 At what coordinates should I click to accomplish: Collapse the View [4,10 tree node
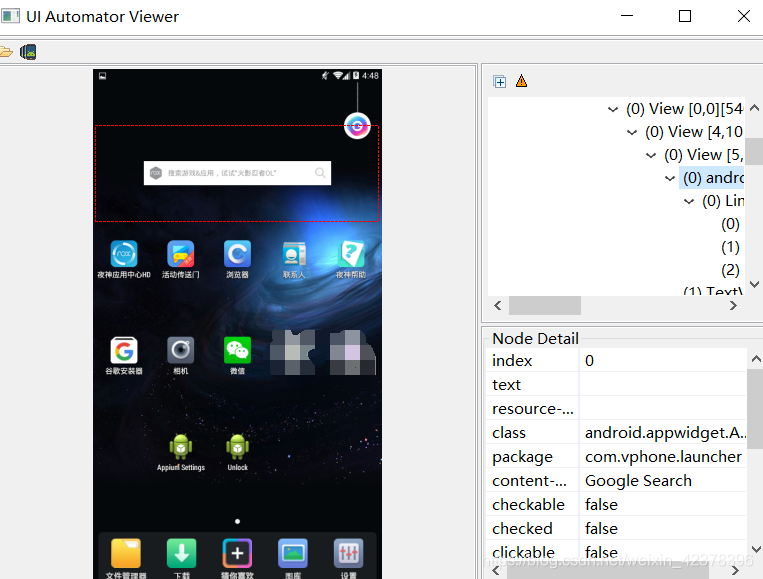click(632, 132)
